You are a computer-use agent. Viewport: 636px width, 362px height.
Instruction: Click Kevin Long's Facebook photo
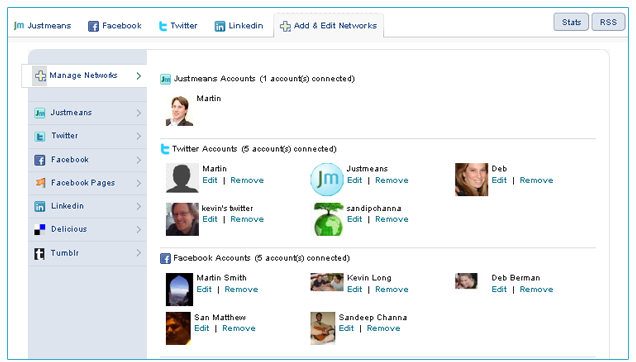(327, 282)
